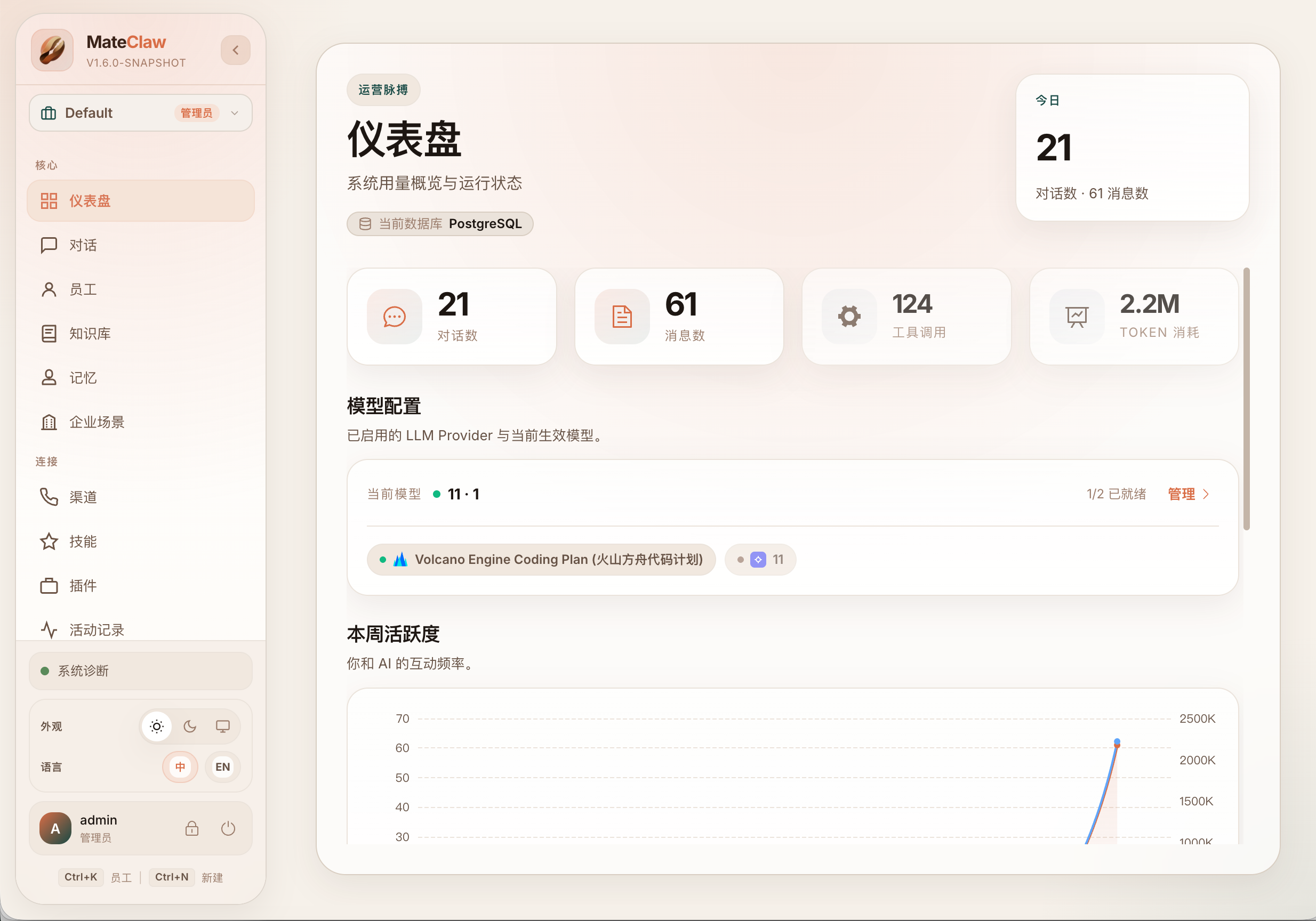Click the 本周活跃度 heading
Viewport: 1316px width, 921px height.
393,634
